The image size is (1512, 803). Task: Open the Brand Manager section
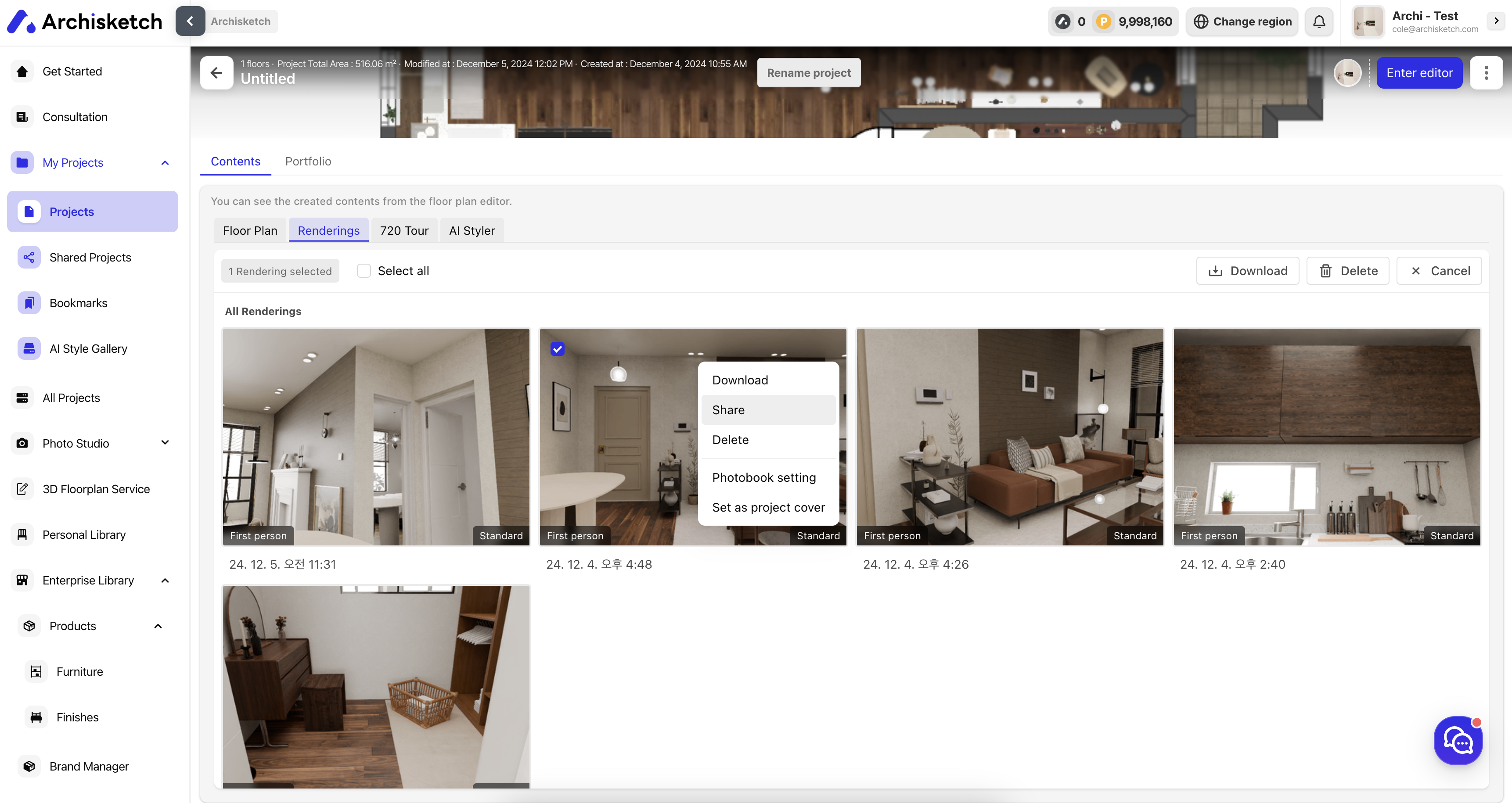coord(89,766)
